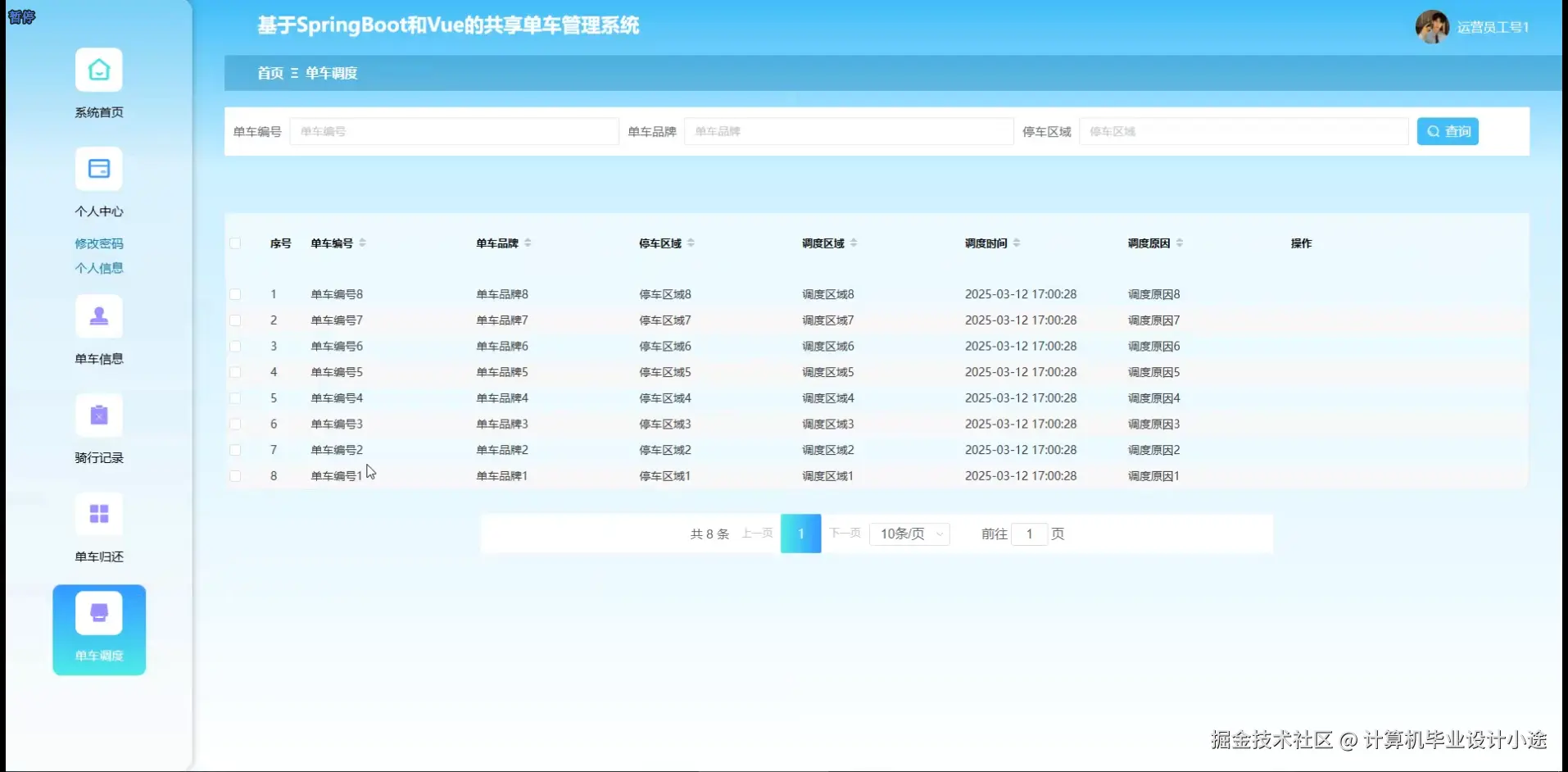Click the 上一页 pagination button
The height and width of the screenshot is (772, 1568).
tap(757, 534)
